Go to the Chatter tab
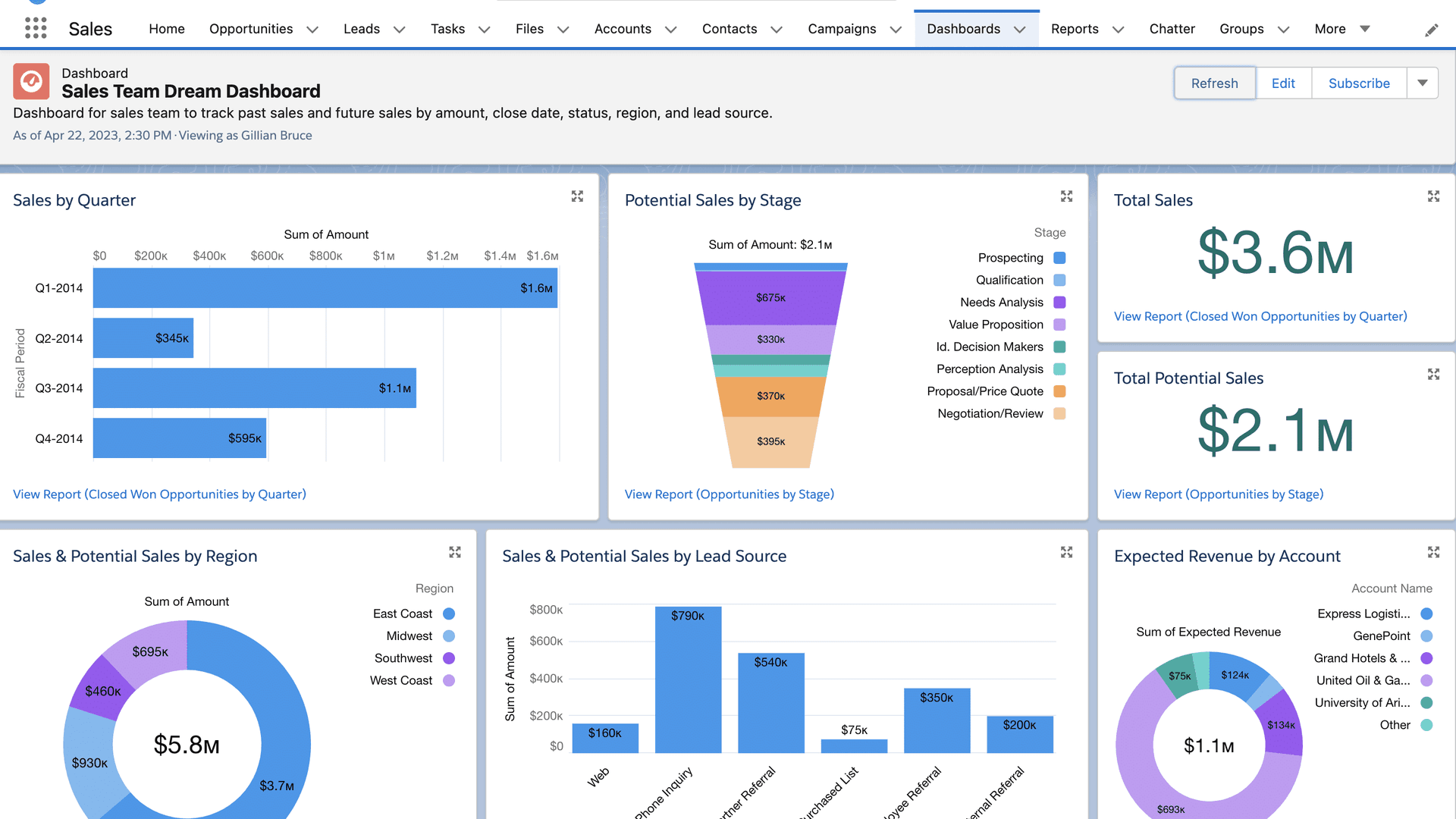This screenshot has height=819, width=1456. pos(1172,29)
